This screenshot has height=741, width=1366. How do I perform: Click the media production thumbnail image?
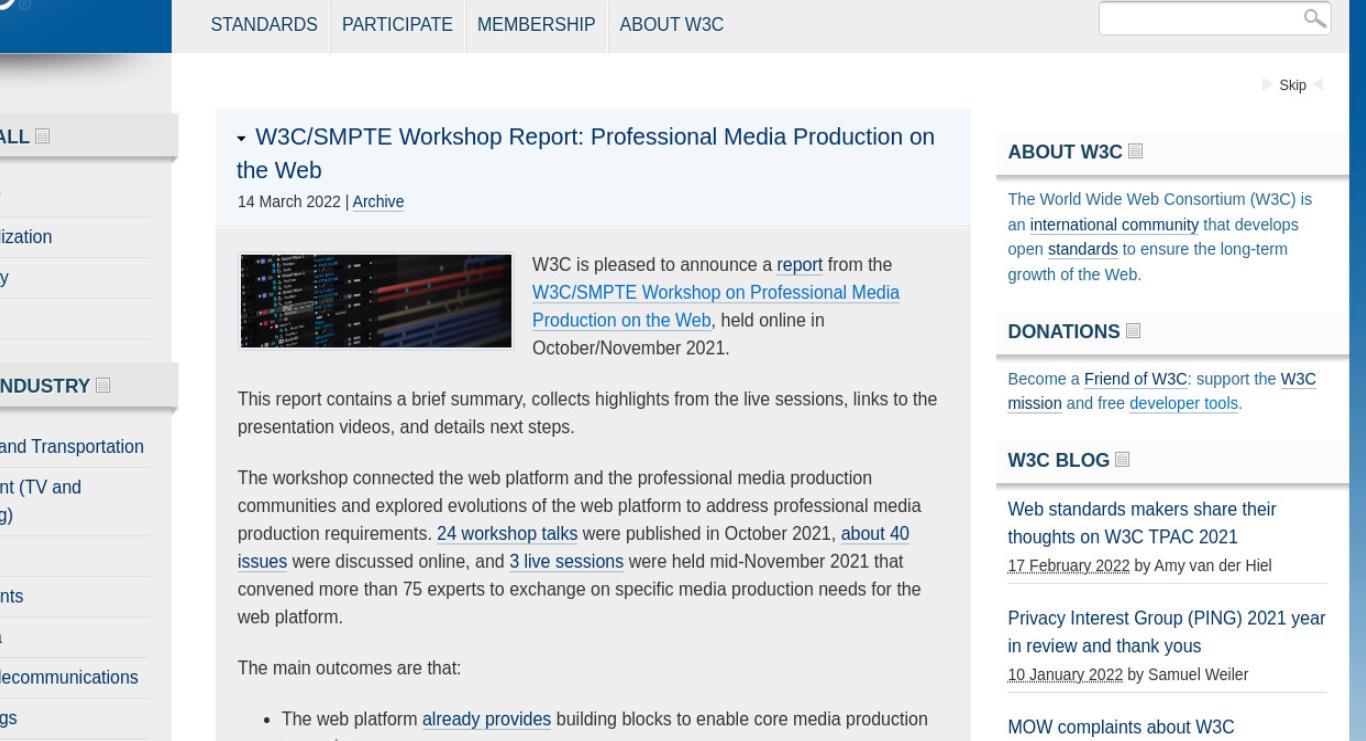tap(376, 301)
